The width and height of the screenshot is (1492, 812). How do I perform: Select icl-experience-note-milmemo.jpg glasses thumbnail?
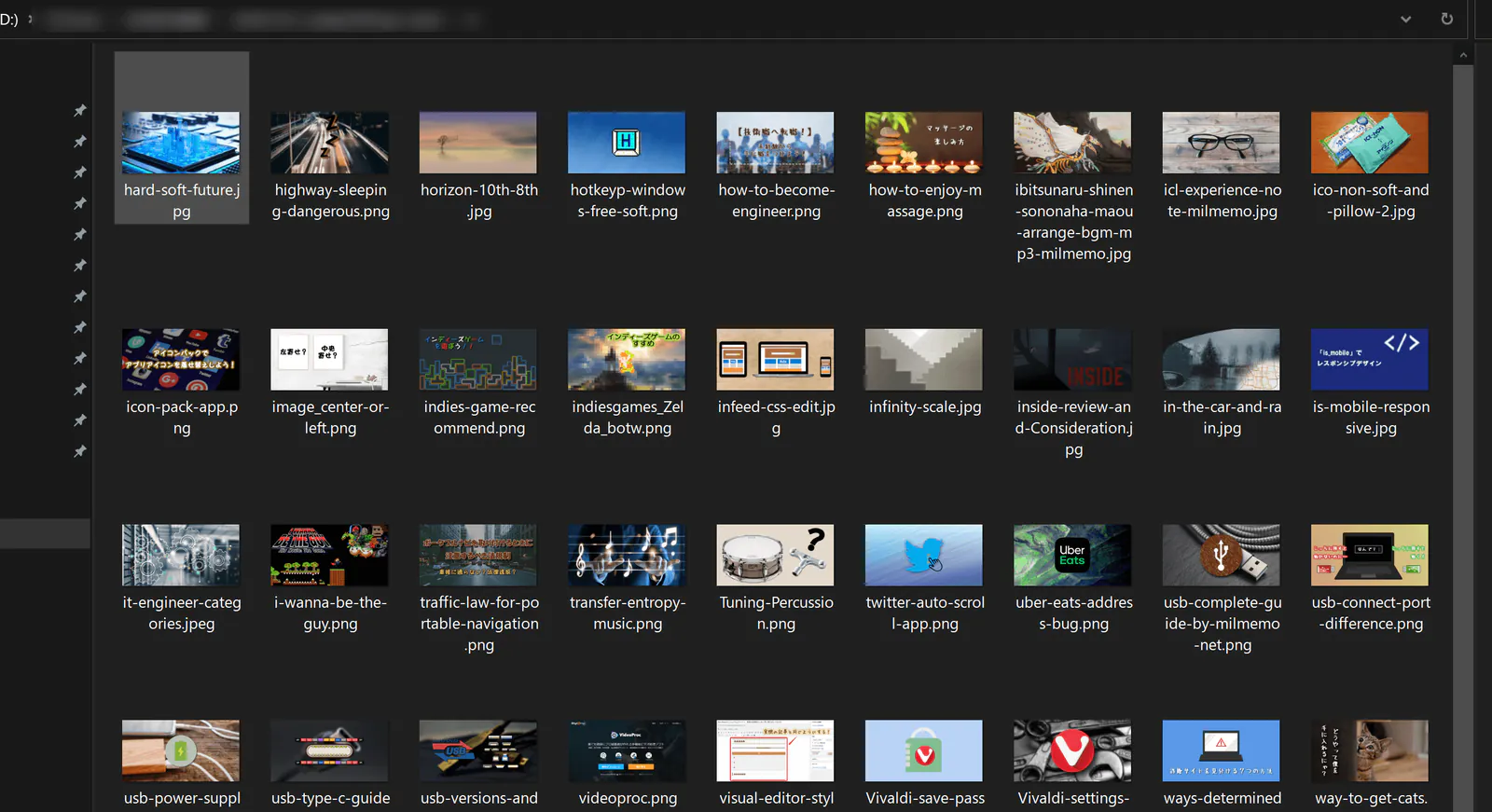tap(1222, 143)
